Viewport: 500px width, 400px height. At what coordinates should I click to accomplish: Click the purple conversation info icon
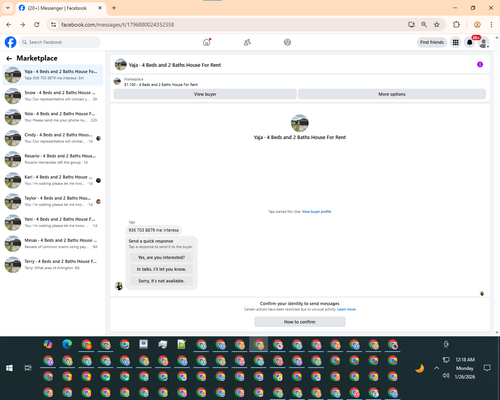coord(480,64)
